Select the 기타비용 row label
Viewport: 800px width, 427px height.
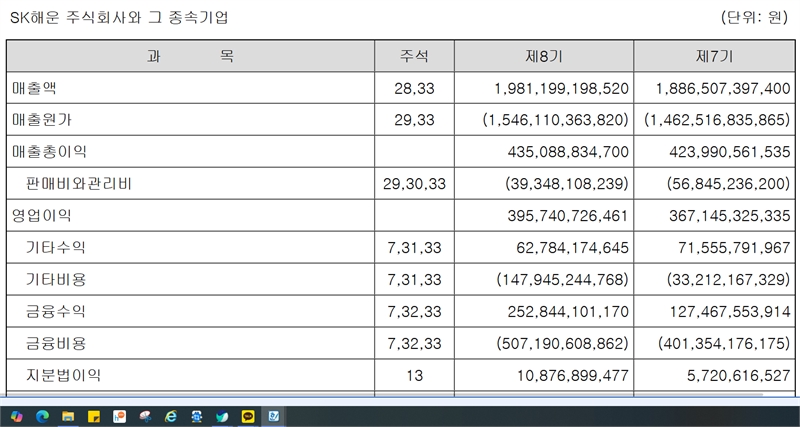(56, 279)
